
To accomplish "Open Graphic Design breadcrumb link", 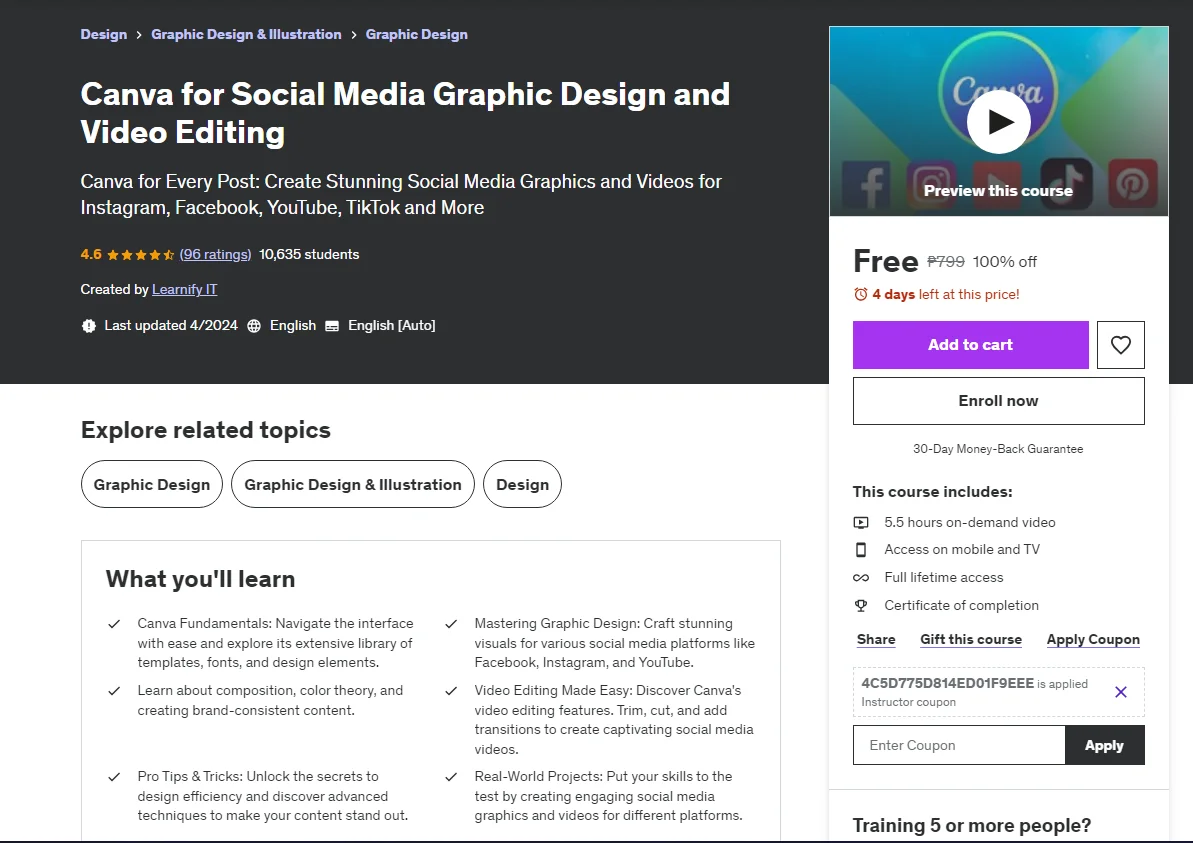I will pyautogui.click(x=416, y=34).
